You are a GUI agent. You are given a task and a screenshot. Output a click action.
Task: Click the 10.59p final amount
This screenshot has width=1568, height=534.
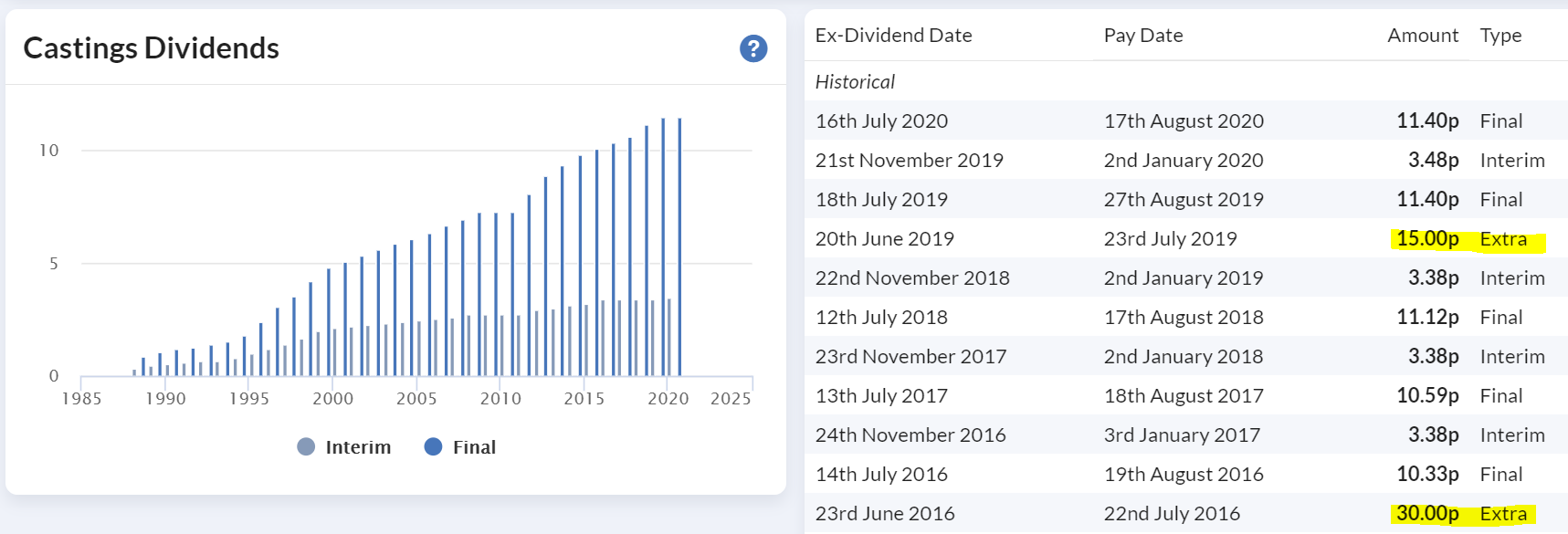coord(1427,396)
